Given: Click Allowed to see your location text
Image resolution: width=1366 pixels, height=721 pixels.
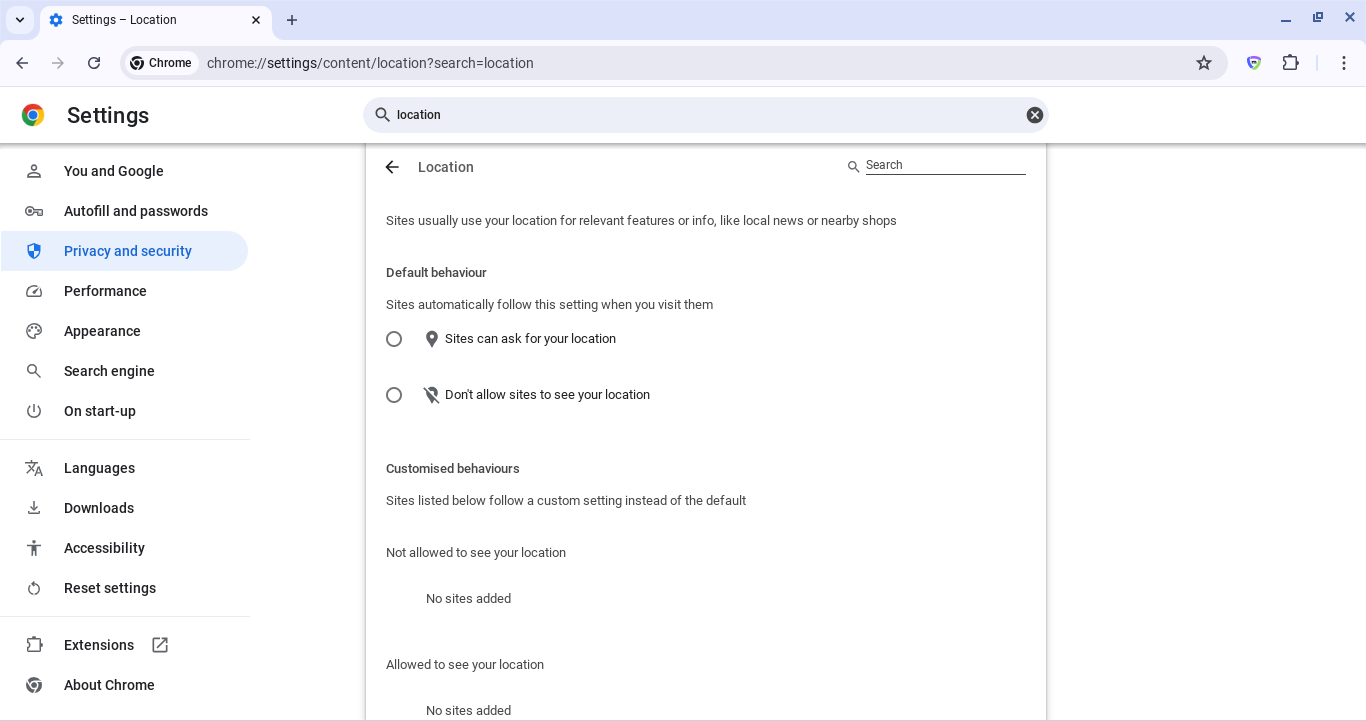Looking at the screenshot, I should point(465,664).
